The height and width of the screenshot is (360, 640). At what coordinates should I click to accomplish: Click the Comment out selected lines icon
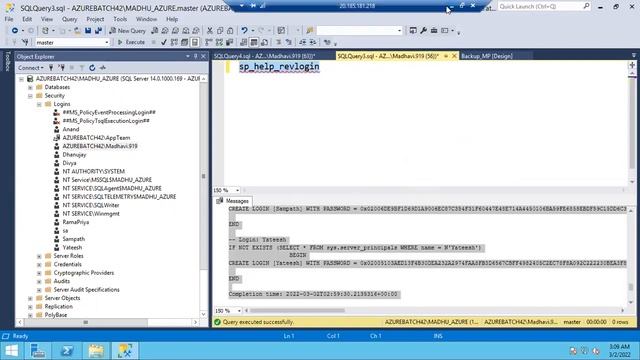click(279, 42)
